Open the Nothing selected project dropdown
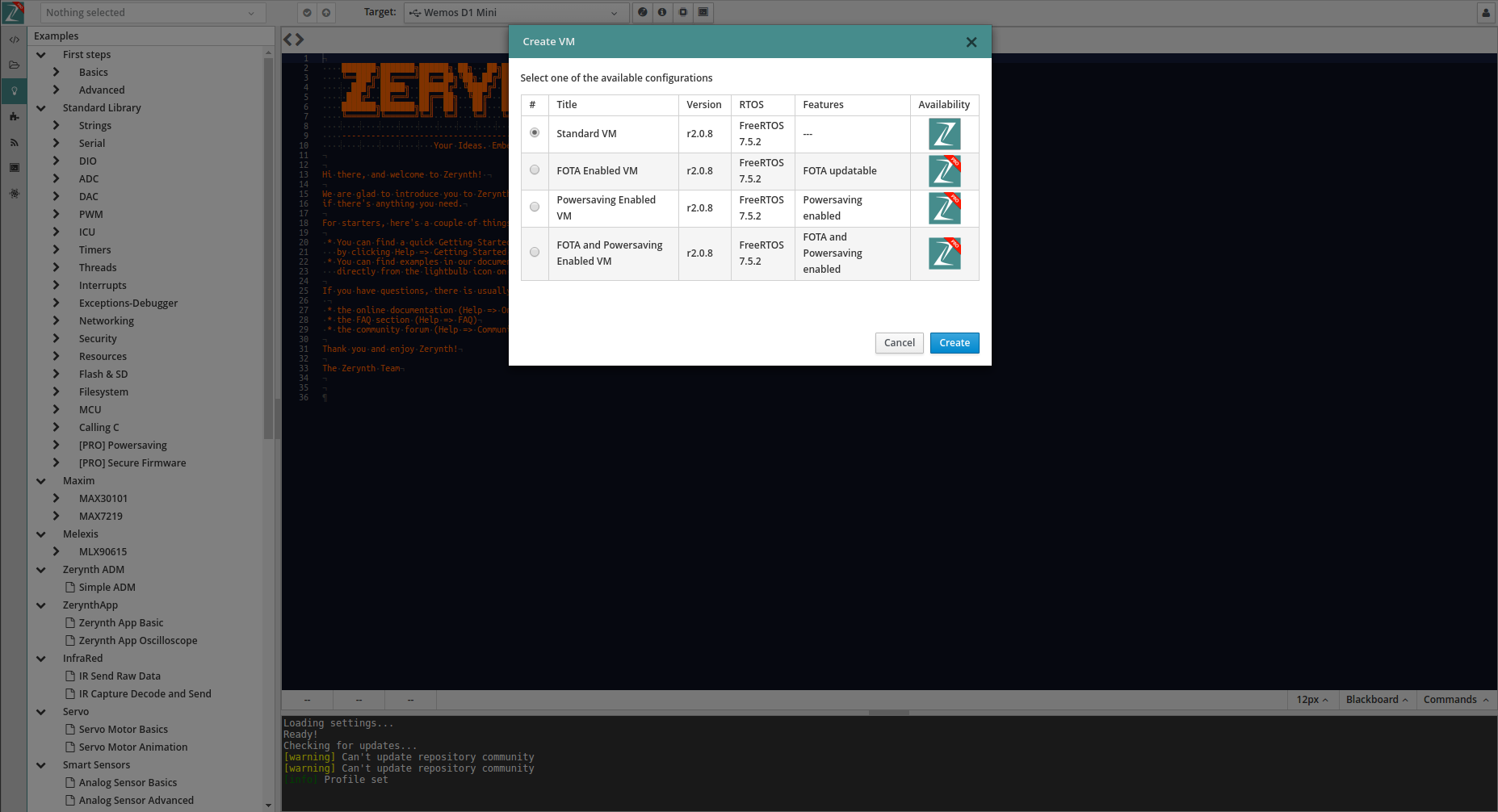Image resolution: width=1498 pixels, height=812 pixels. click(152, 12)
